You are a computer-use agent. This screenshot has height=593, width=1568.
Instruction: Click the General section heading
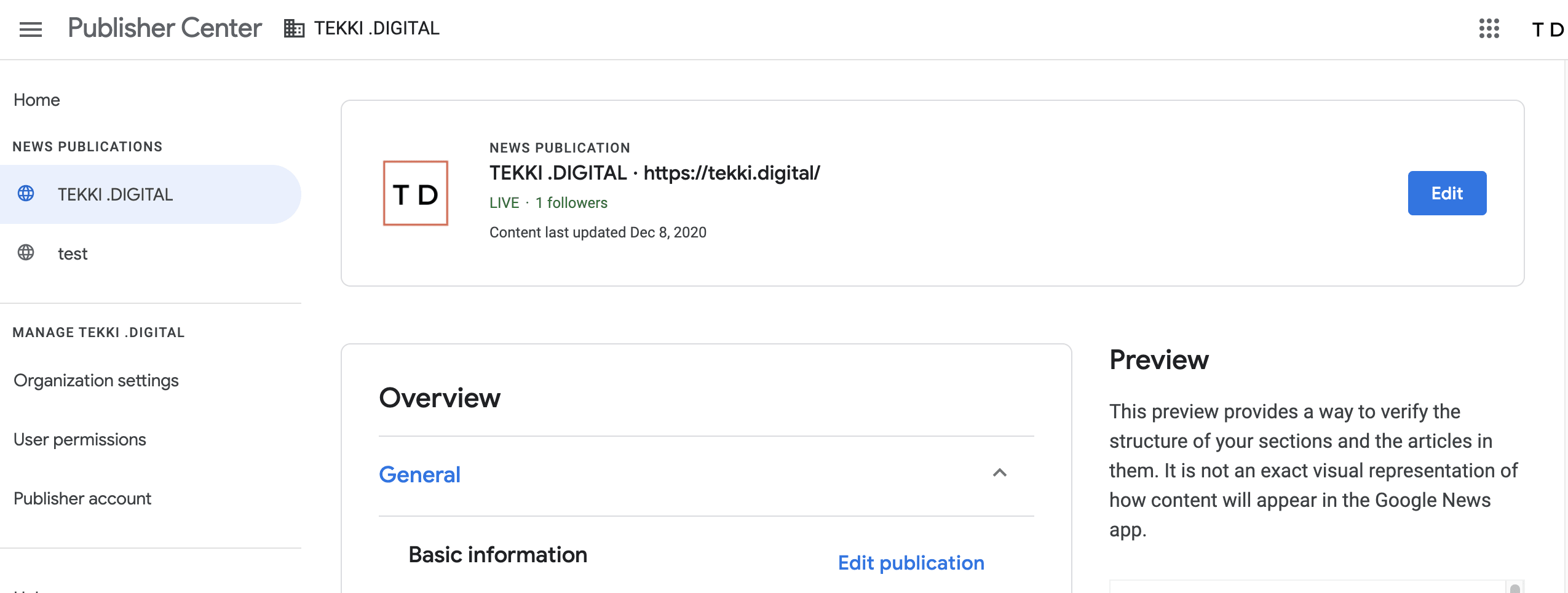[x=420, y=474]
